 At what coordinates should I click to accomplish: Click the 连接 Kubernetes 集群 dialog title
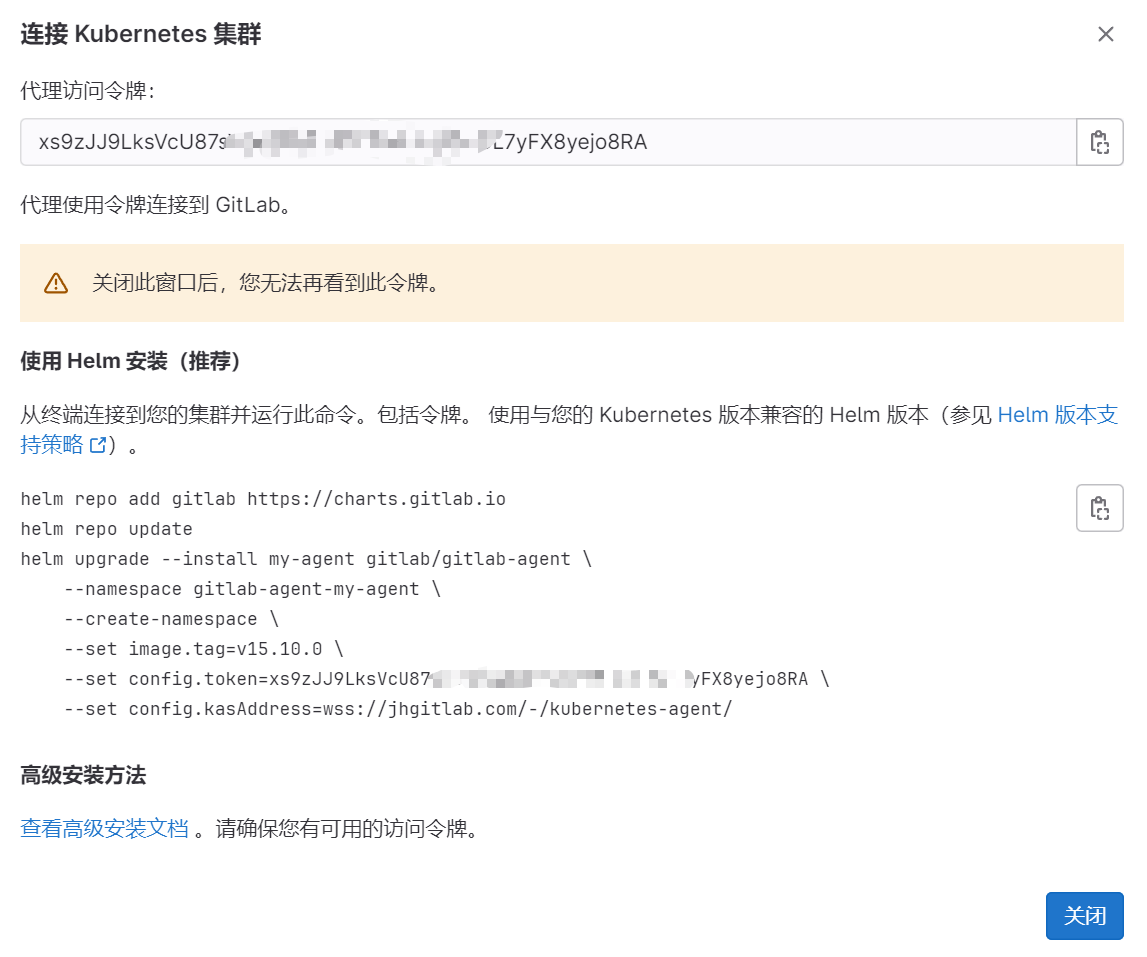(x=141, y=35)
